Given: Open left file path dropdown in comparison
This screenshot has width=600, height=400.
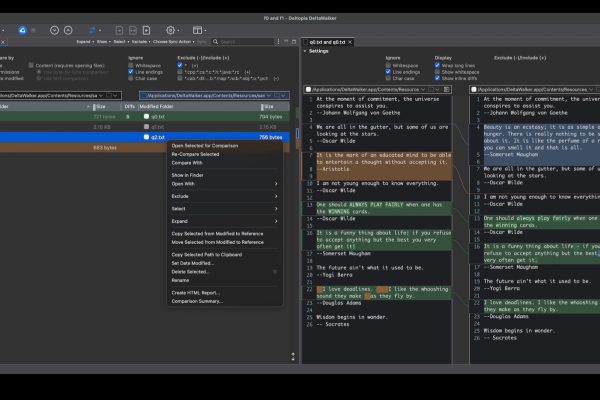Looking at the screenshot, I should [423, 90].
